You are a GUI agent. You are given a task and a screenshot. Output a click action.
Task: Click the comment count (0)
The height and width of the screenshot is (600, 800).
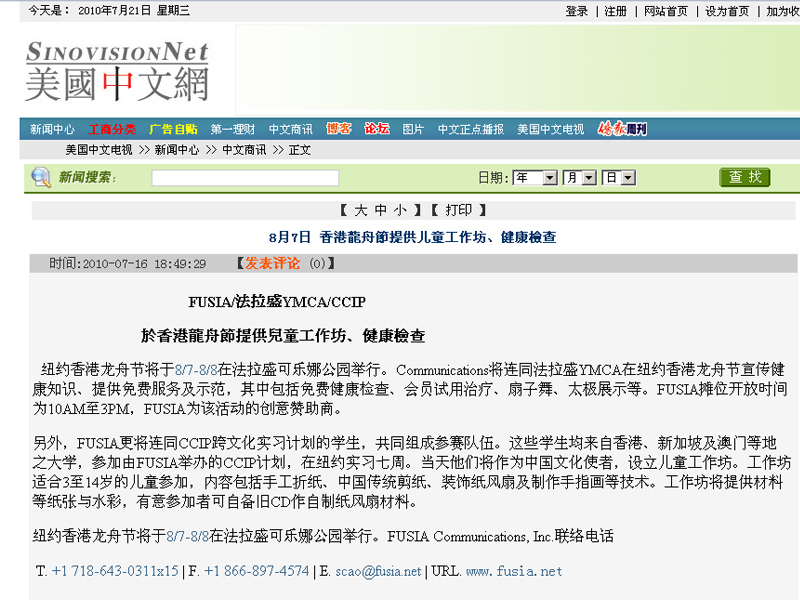[317, 264]
